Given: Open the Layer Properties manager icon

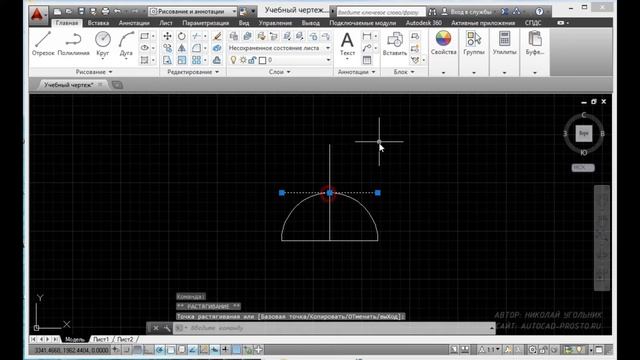Looking at the screenshot, I should tap(233, 36).
